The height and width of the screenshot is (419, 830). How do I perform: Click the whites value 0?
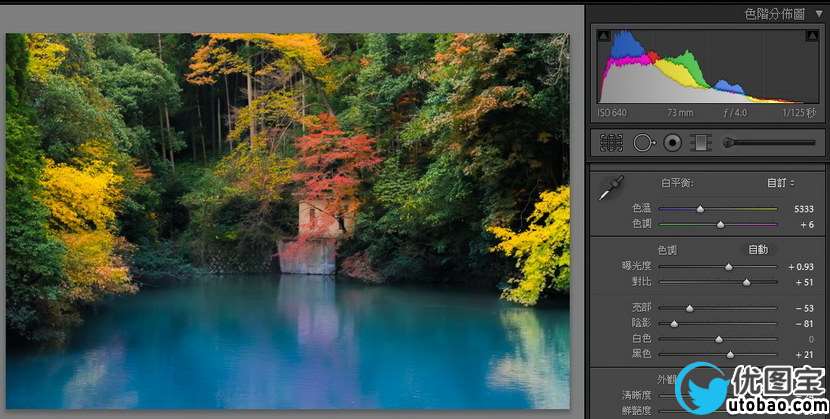pos(811,339)
